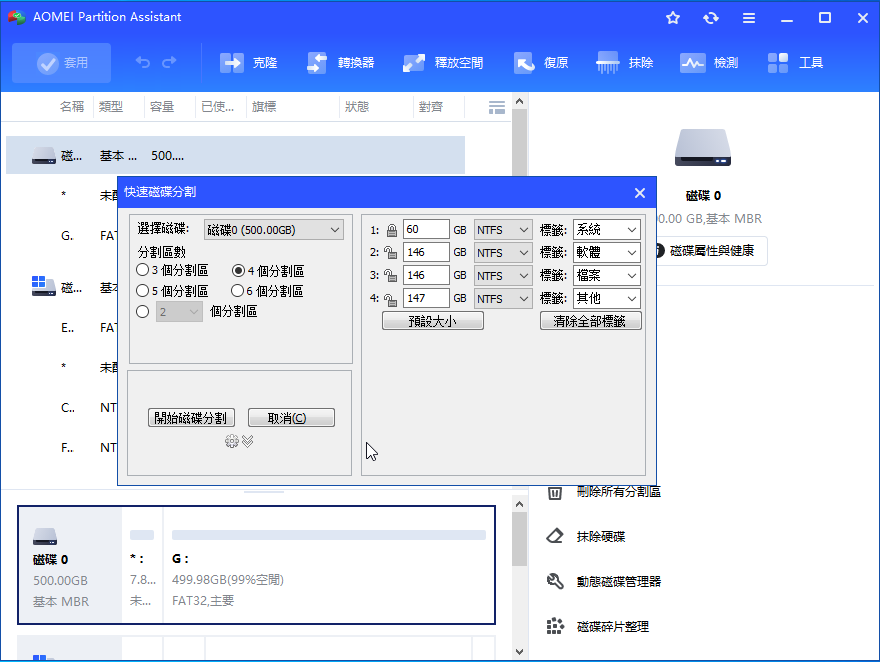This screenshot has height=662, width=880.
Task: Click the Alignment (對齊) column header
Action: 430,107
